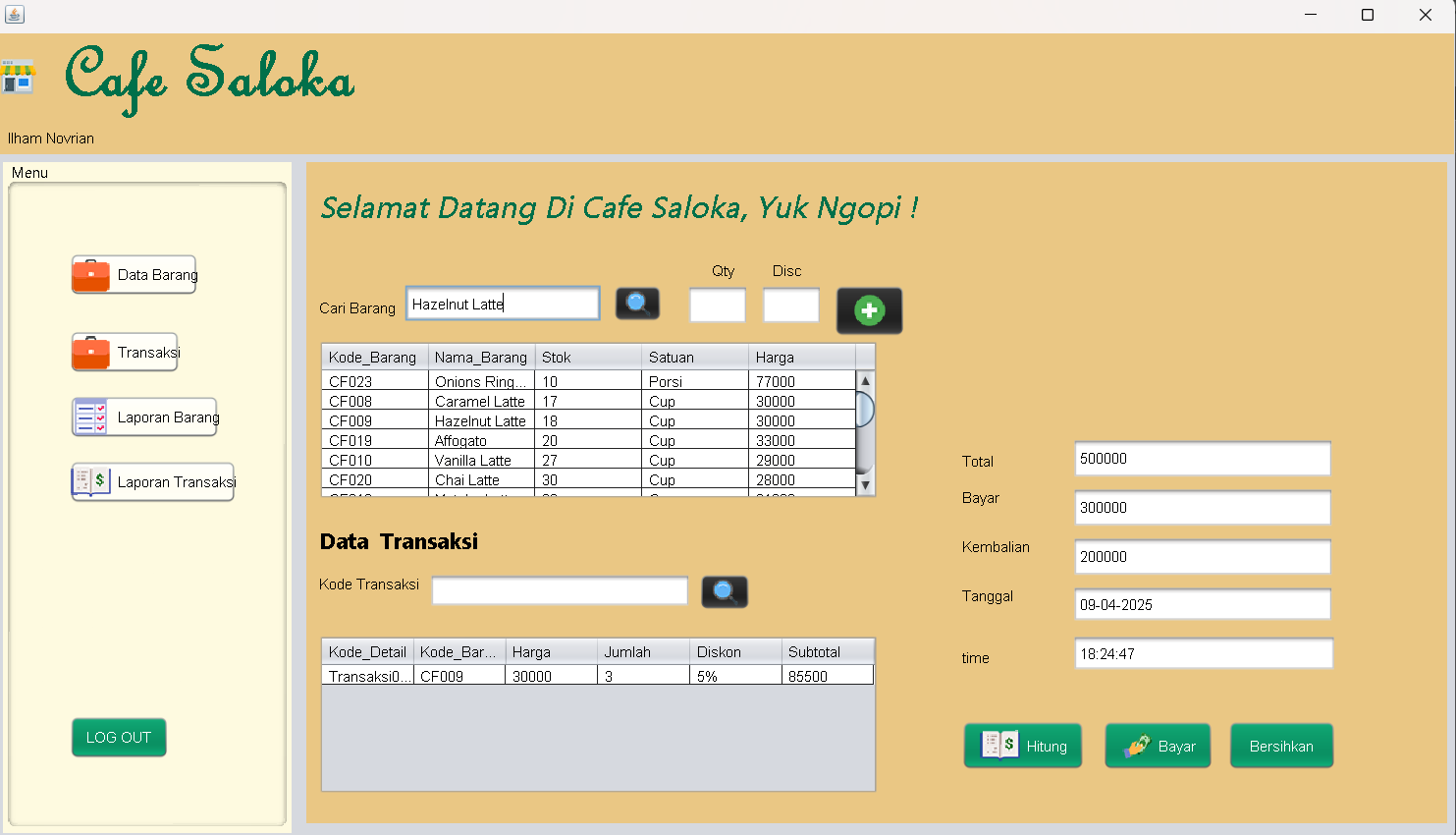Open Data Barang from the menu
Screen dimensions: 1456x835
click(x=135, y=275)
